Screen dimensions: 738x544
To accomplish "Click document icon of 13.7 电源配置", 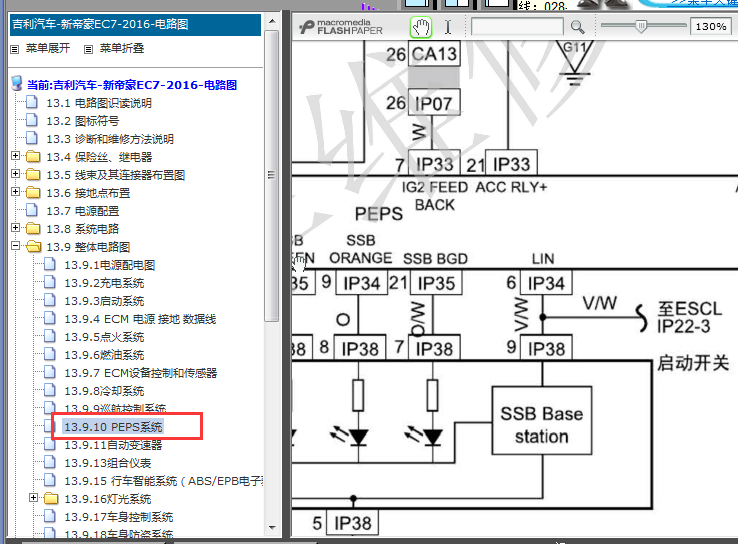I will coord(32,210).
